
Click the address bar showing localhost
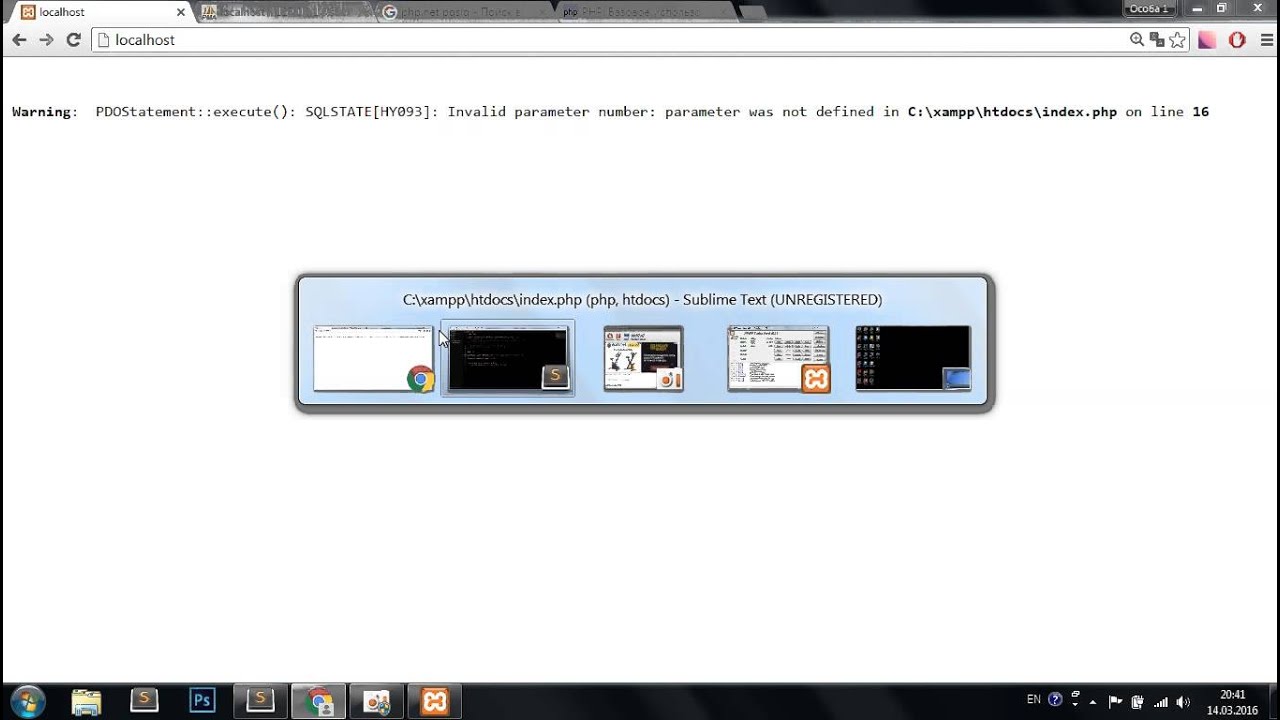[x=610, y=40]
